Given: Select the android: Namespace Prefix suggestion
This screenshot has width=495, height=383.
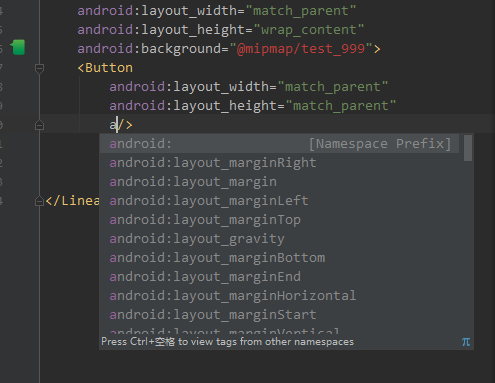Looking at the screenshot, I should pyautogui.click(x=279, y=144).
